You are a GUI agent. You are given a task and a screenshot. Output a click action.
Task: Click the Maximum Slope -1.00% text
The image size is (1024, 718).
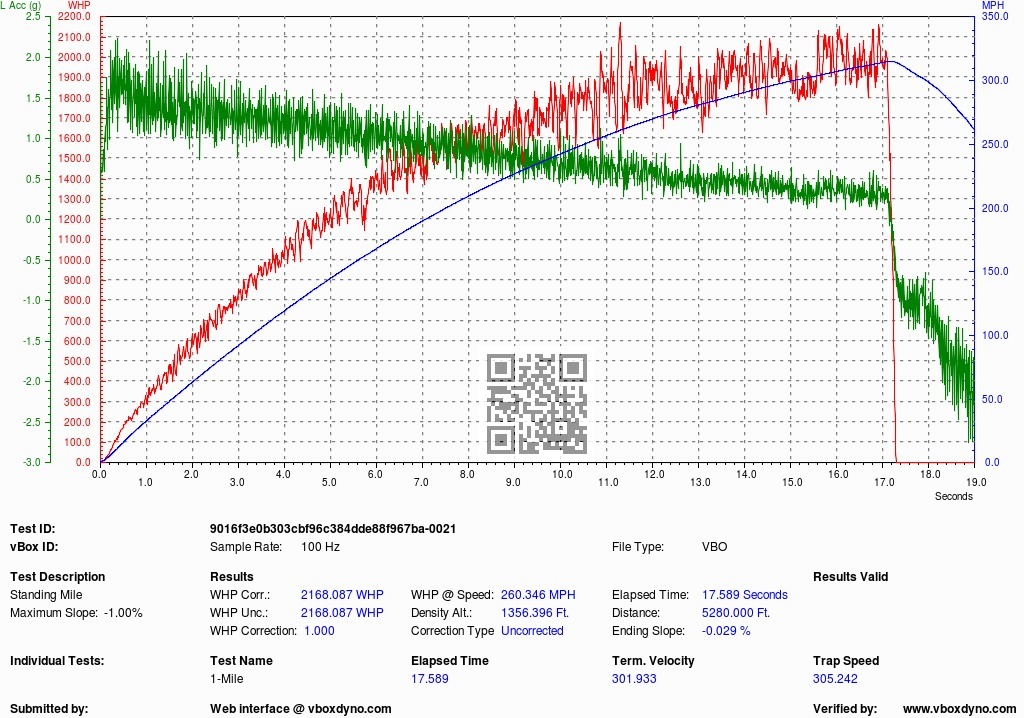click(76, 613)
